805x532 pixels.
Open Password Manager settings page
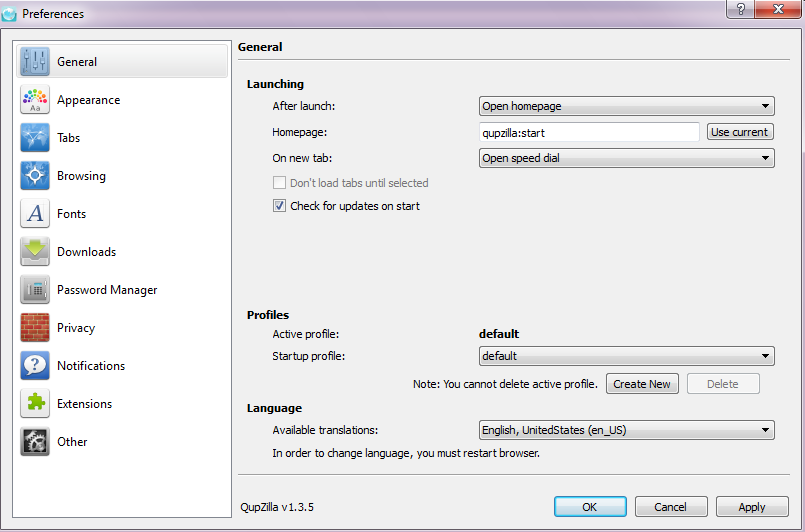[122, 290]
